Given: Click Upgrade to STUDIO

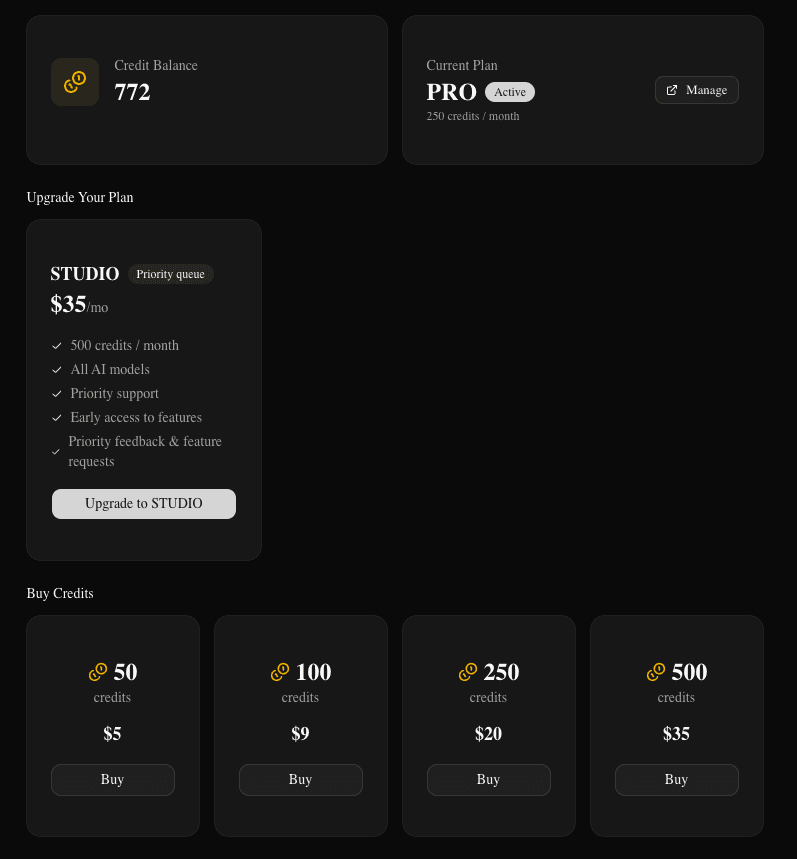Looking at the screenshot, I should tap(143, 503).
